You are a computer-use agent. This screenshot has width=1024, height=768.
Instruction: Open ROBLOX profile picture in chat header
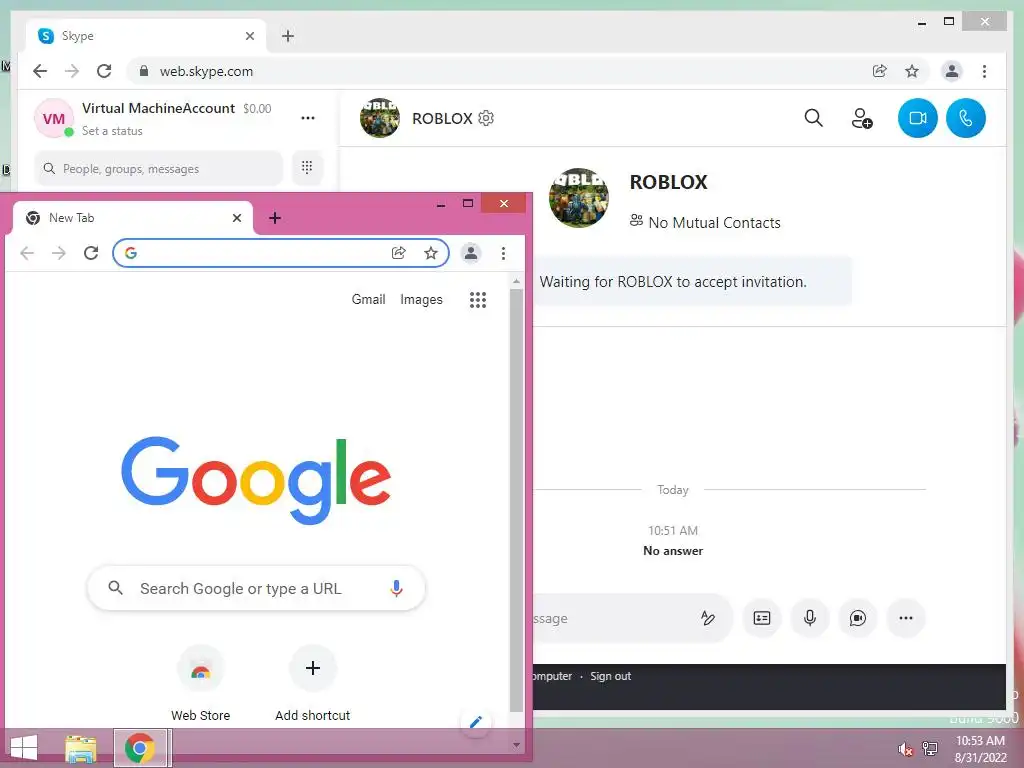tap(379, 118)
